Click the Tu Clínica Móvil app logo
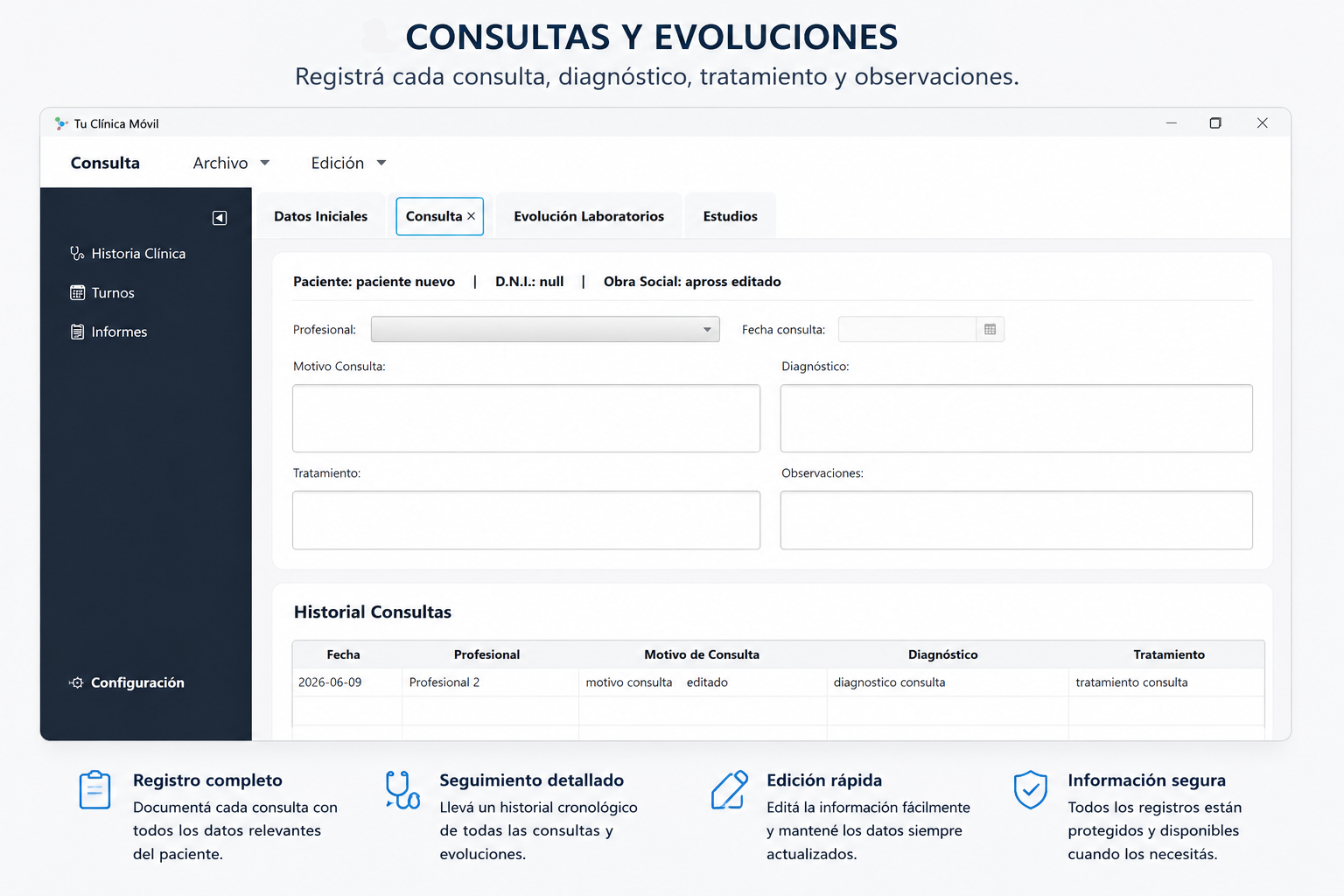Viewport: 1344px width, 896px height. [60, 123]
